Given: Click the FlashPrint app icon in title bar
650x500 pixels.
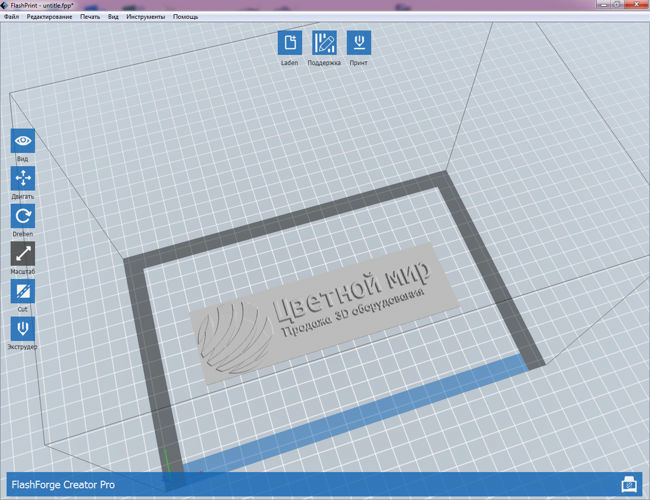Looking at the screenshot, I should [5, 5].
